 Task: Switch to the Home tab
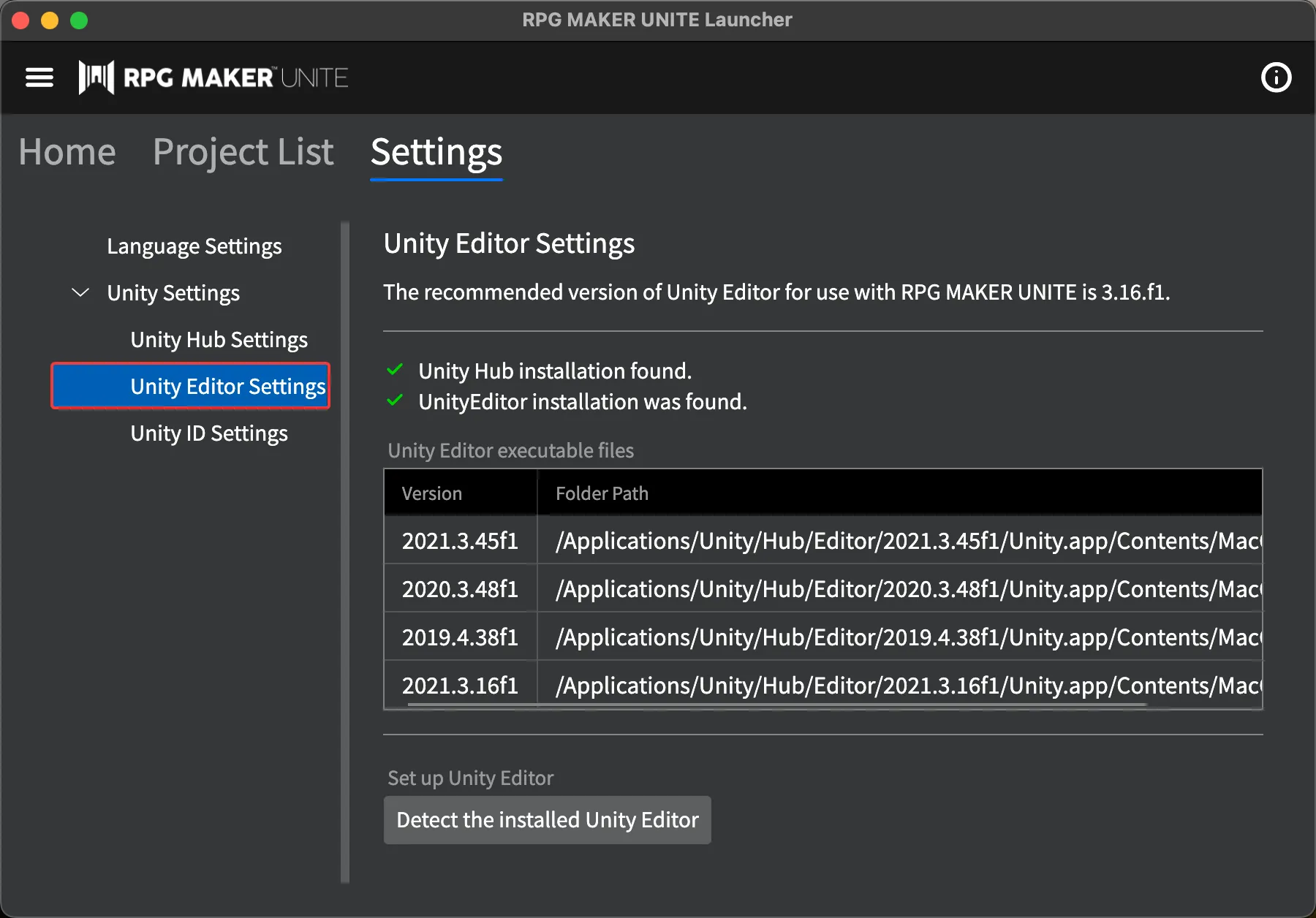point(67,152)
